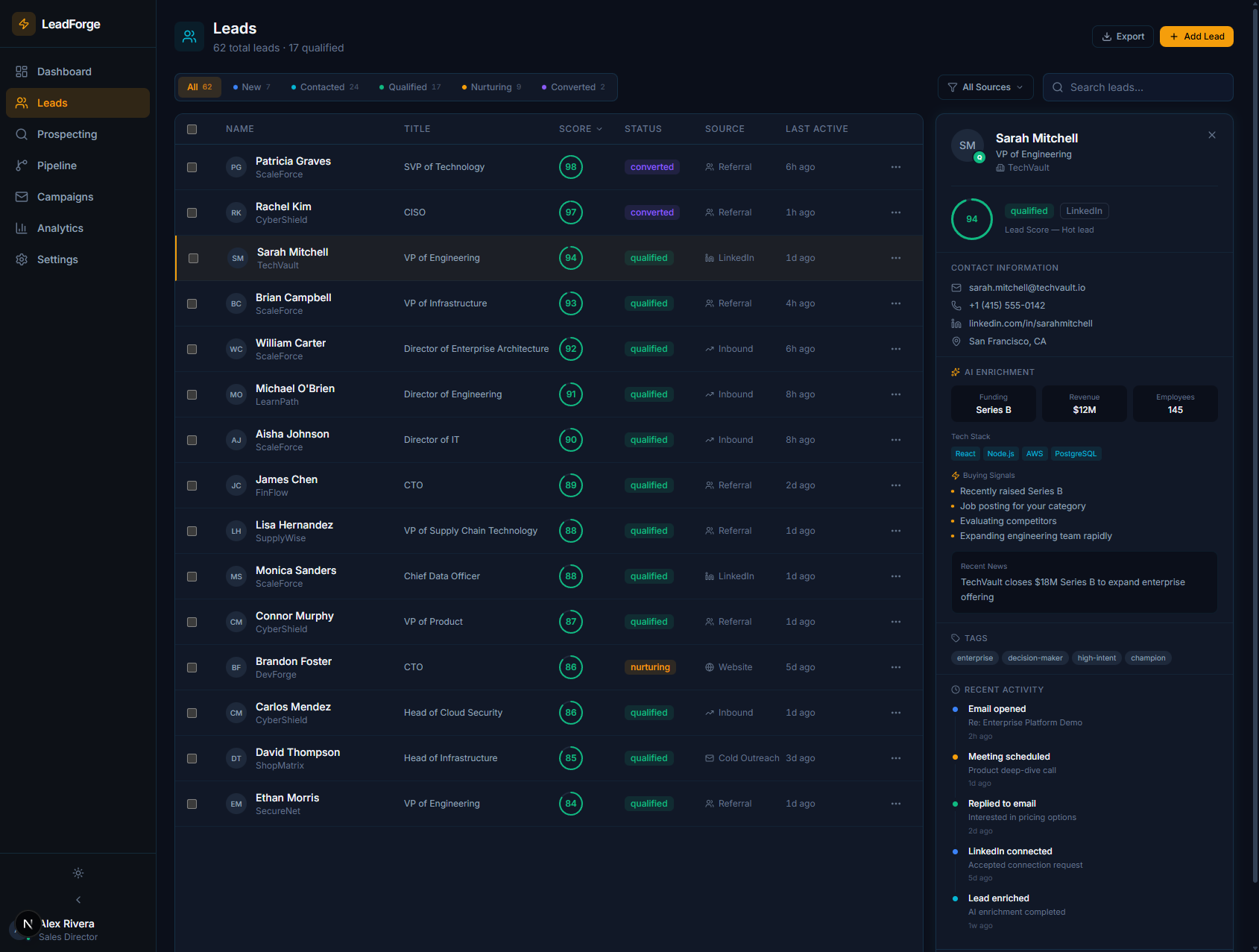1259x952 pixels.
Task: Close Sarah Mitchell detail panel
Action: coord(1211,135)
